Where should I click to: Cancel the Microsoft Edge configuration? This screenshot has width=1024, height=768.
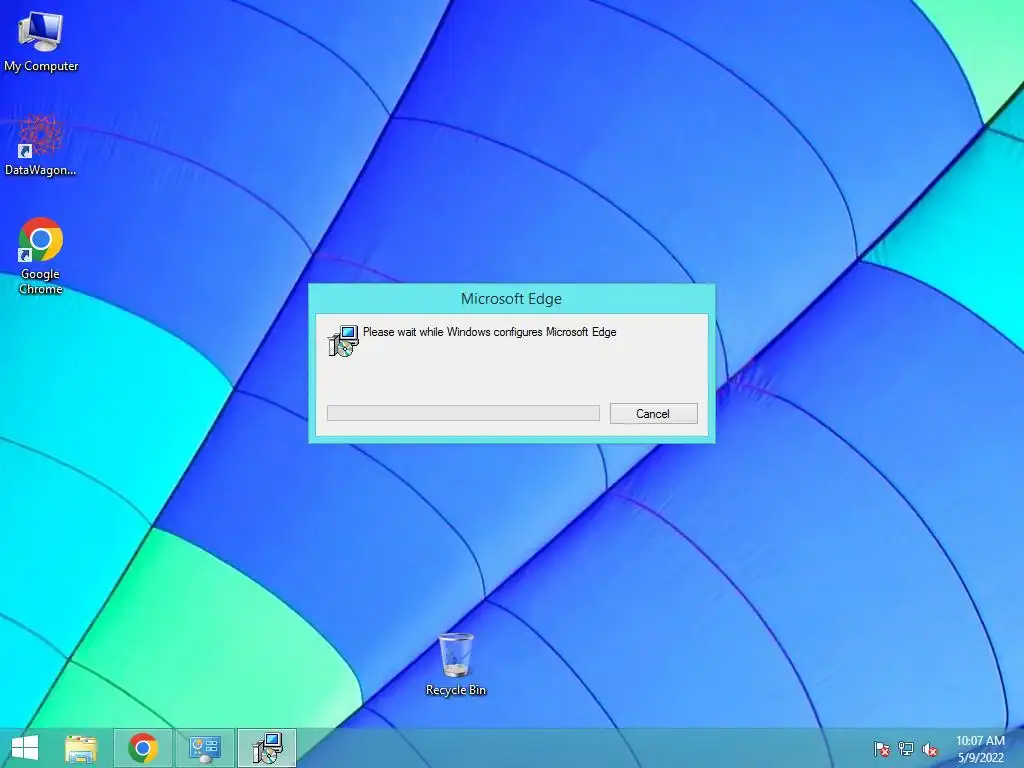click(653, 413)
